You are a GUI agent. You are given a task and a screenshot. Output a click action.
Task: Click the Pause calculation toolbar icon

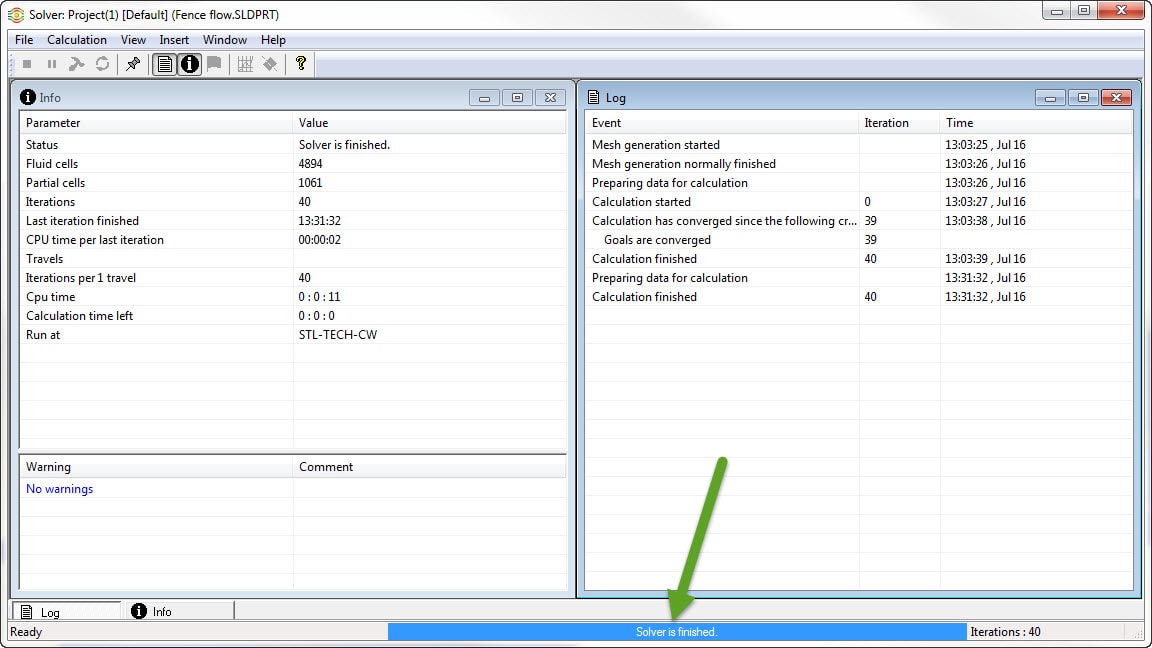pos(52,64)
